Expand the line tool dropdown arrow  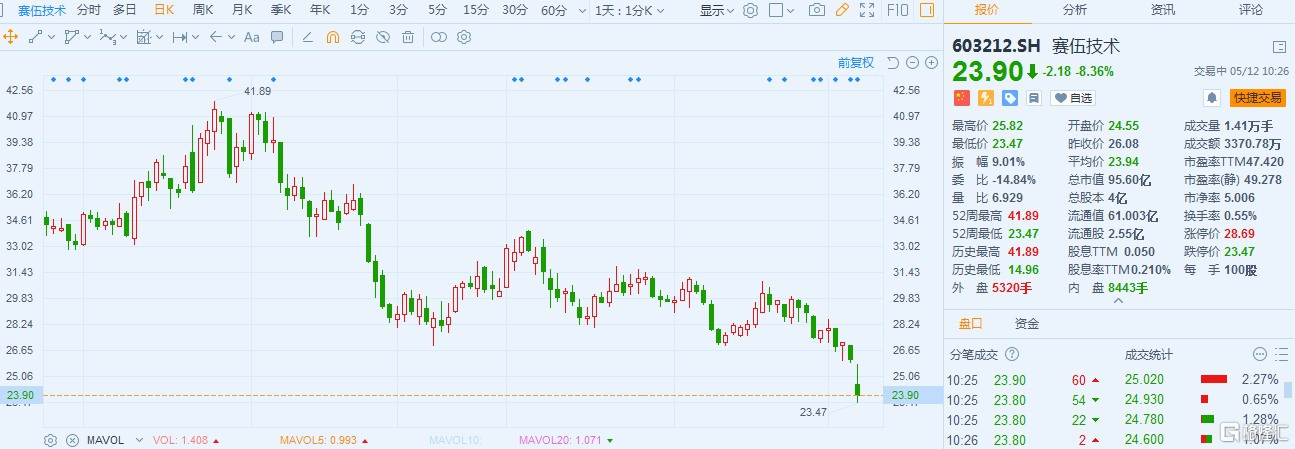(x=51, y=37)
